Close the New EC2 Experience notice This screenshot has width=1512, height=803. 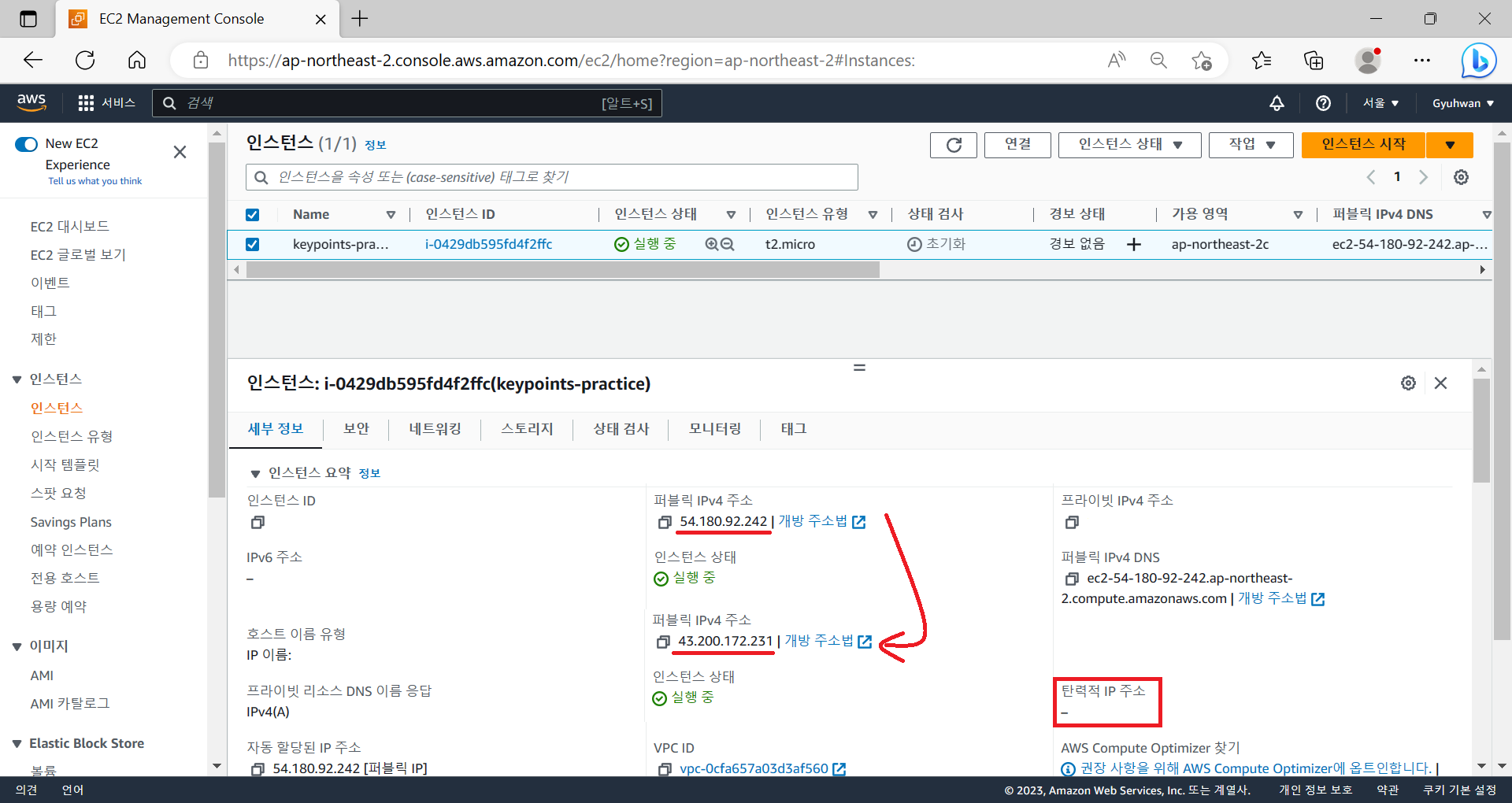point(180,152)
